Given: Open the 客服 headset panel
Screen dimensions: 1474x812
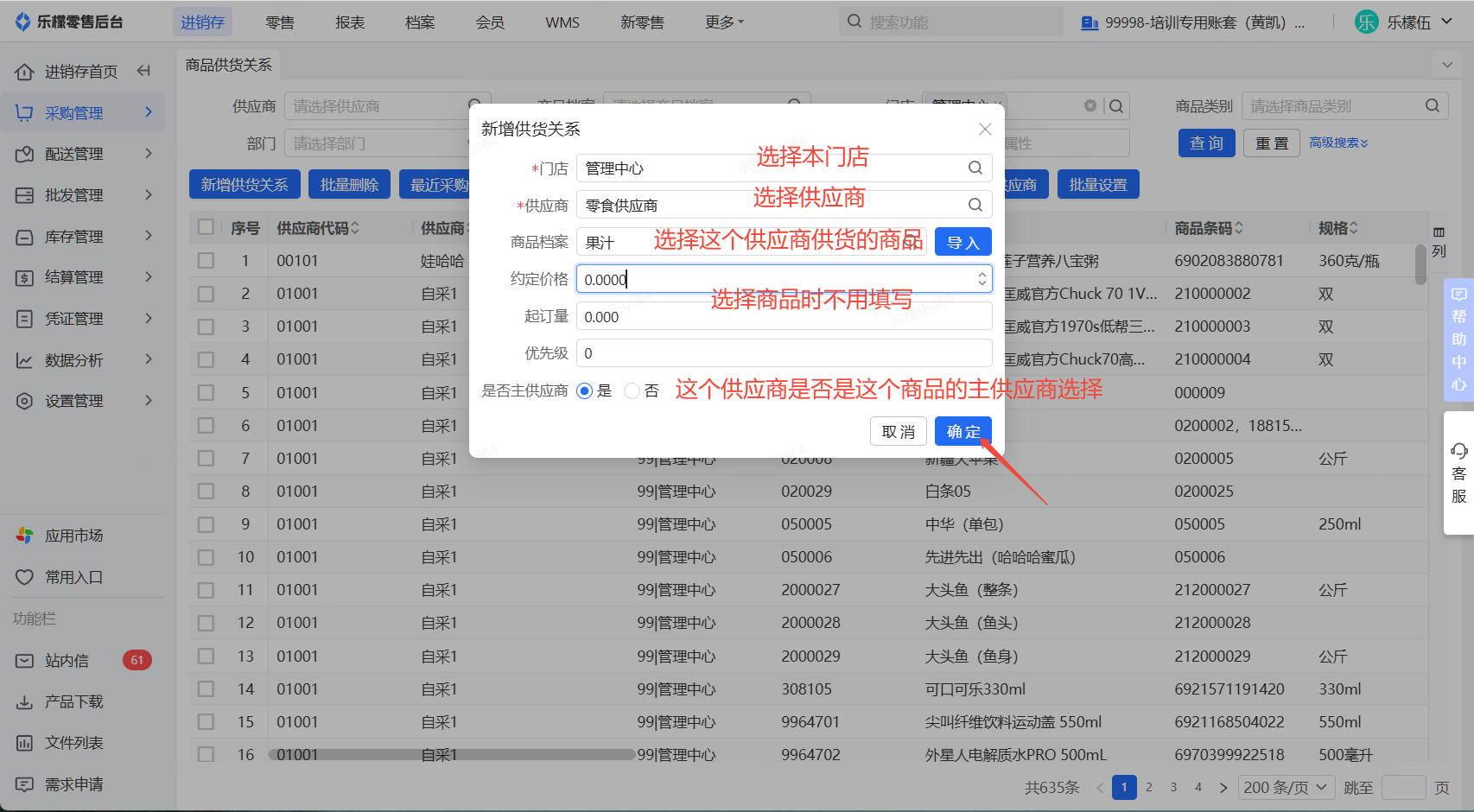Looking at the screenshot, I should tap(1458, 473).
